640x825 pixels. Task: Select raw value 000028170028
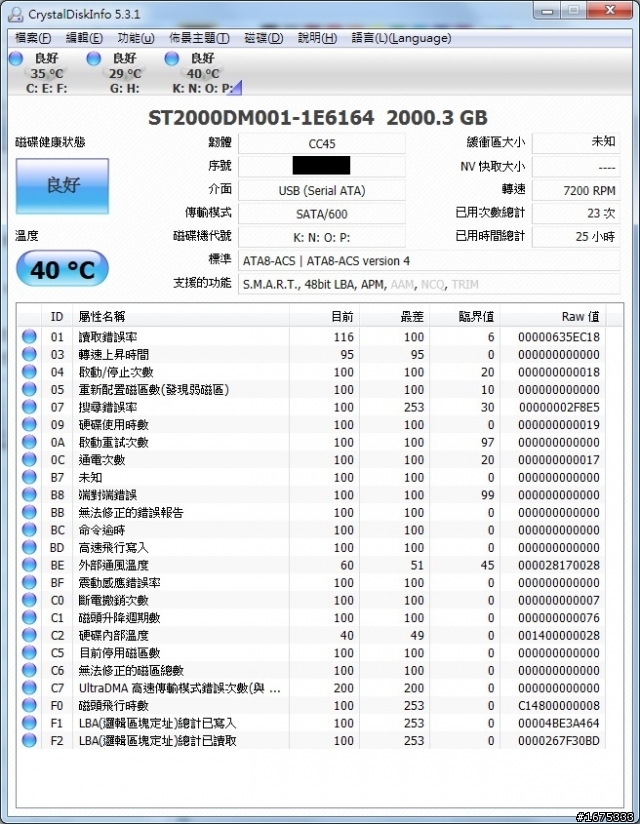(559, 565)
